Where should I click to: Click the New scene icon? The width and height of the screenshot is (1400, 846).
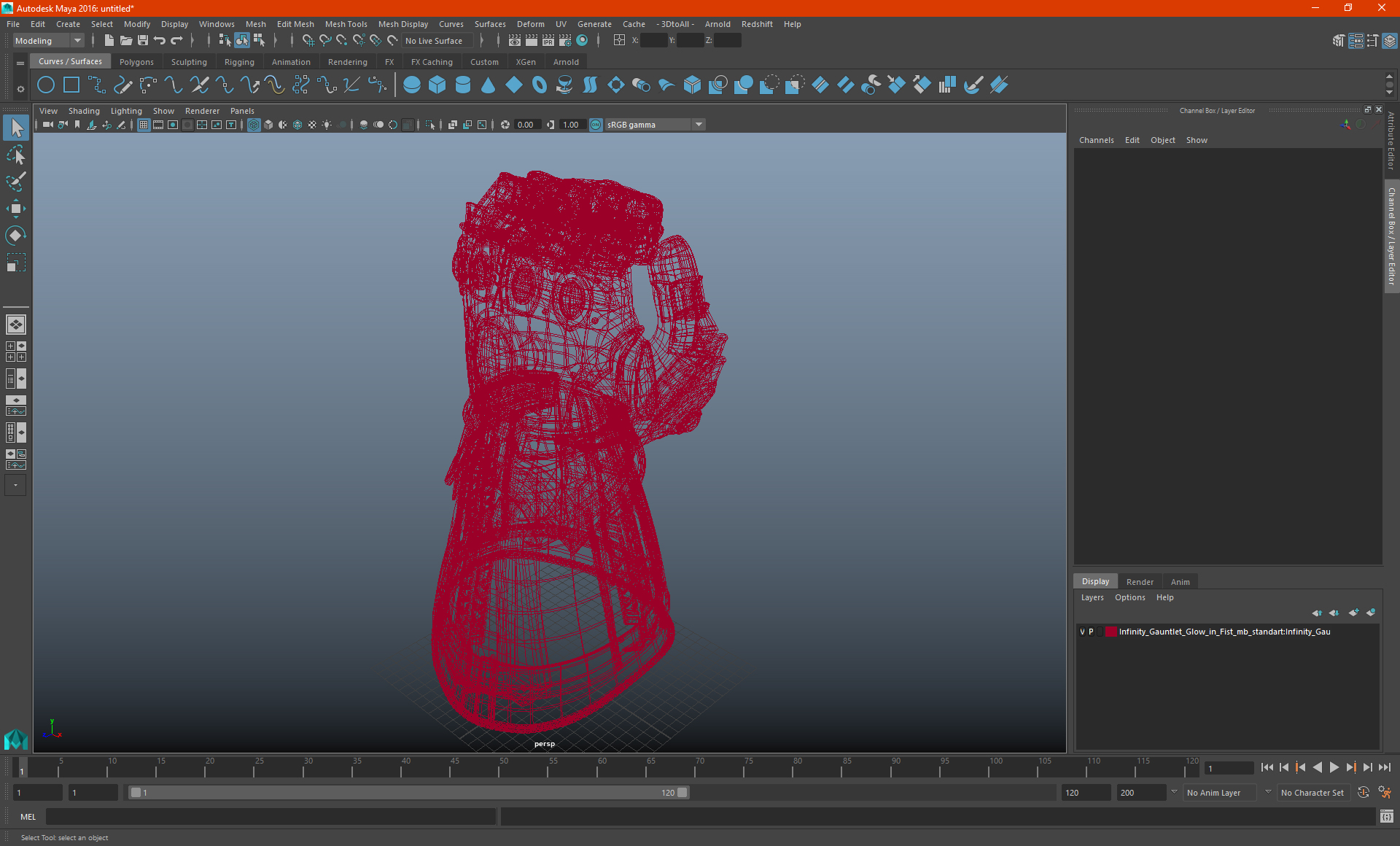(109, 41)
